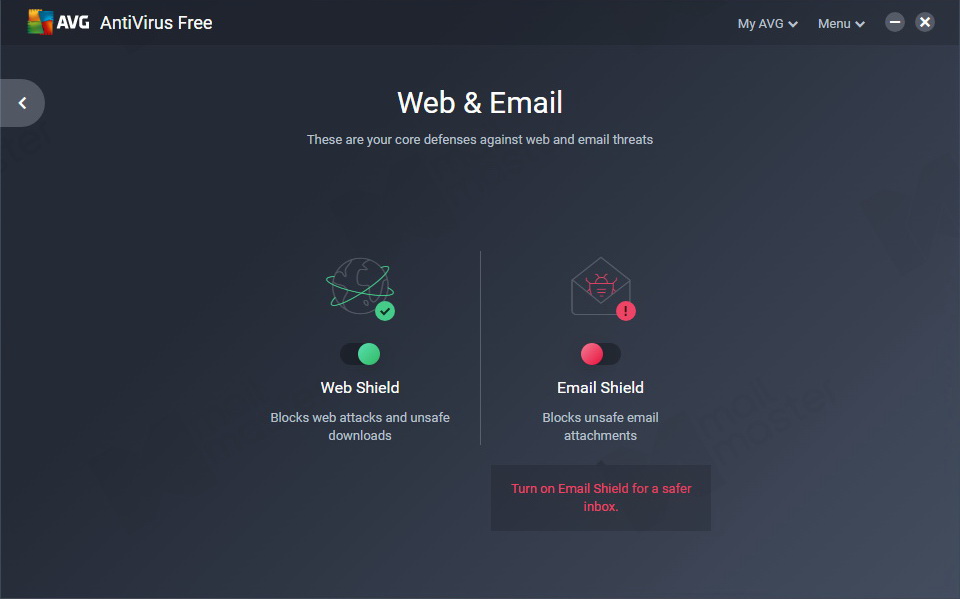Click the AVG logo icon
Screen dimensions: 960x599
point(40,23)
